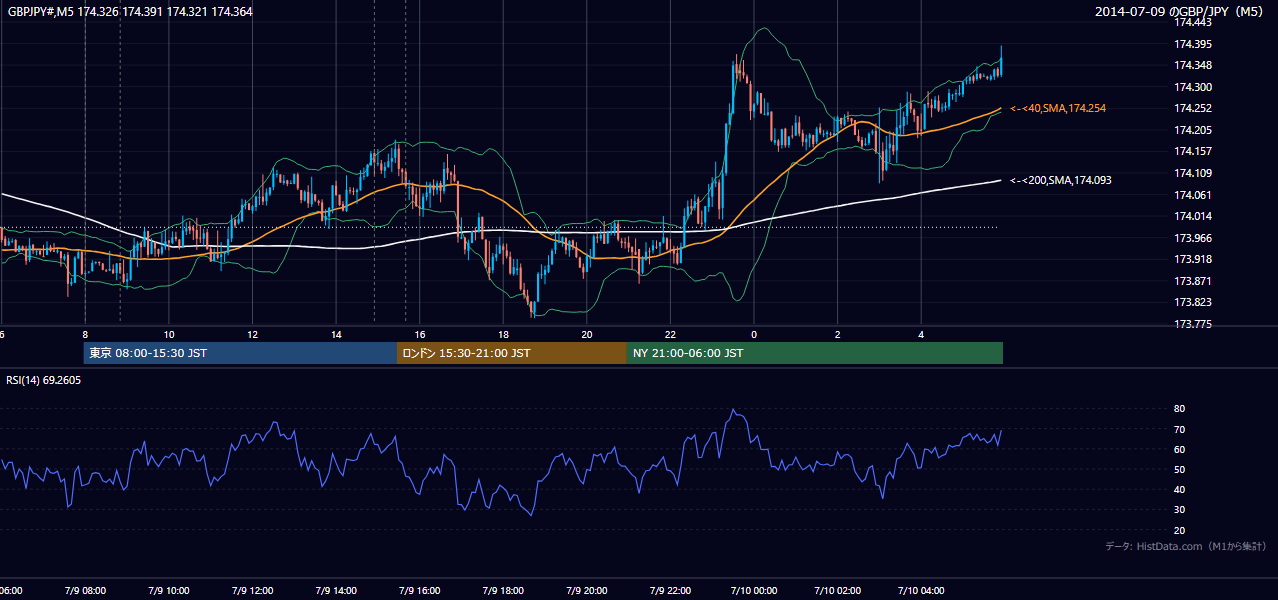Click the GBPJPY#,M5 symbol header text
The width and height of the screenshot is (1278, 600).
130,12
